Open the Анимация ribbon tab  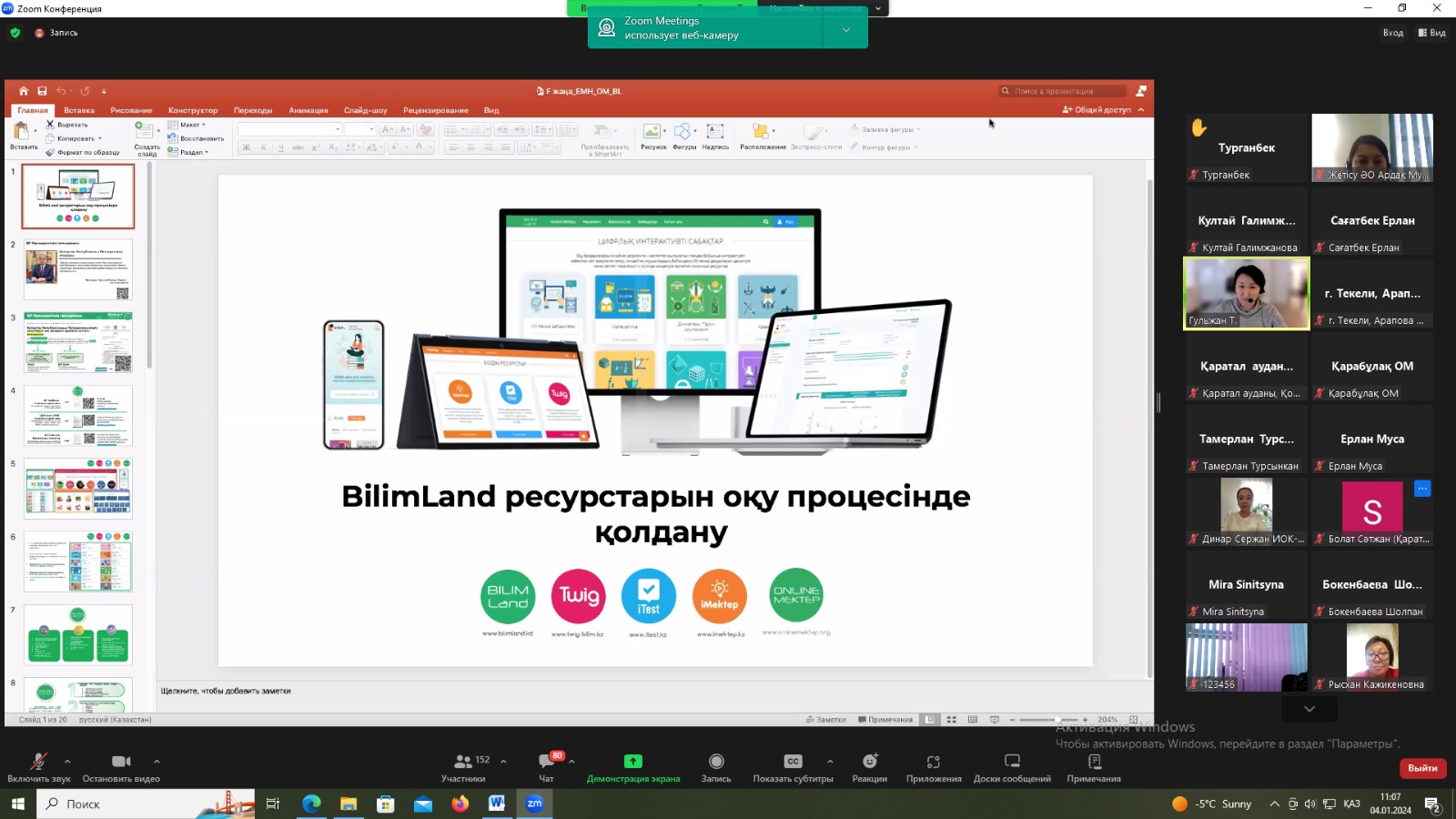tap(308, 110)
